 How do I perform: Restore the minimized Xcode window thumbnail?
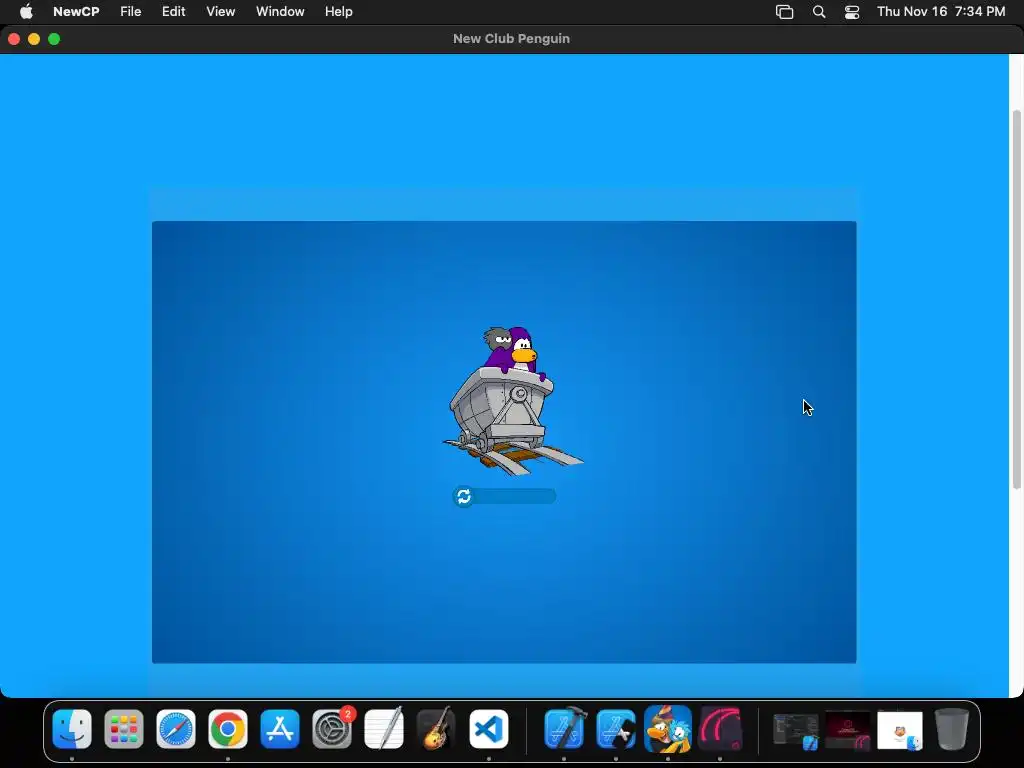tap(796, 731)
